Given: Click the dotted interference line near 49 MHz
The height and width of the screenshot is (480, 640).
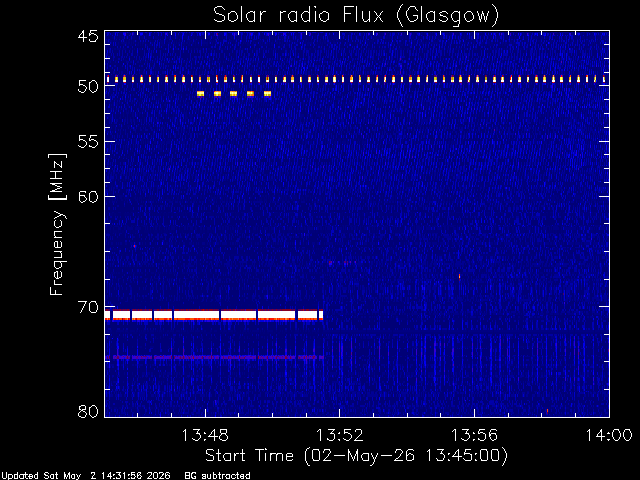Looking at the screenshot, I should pos(357,79).
